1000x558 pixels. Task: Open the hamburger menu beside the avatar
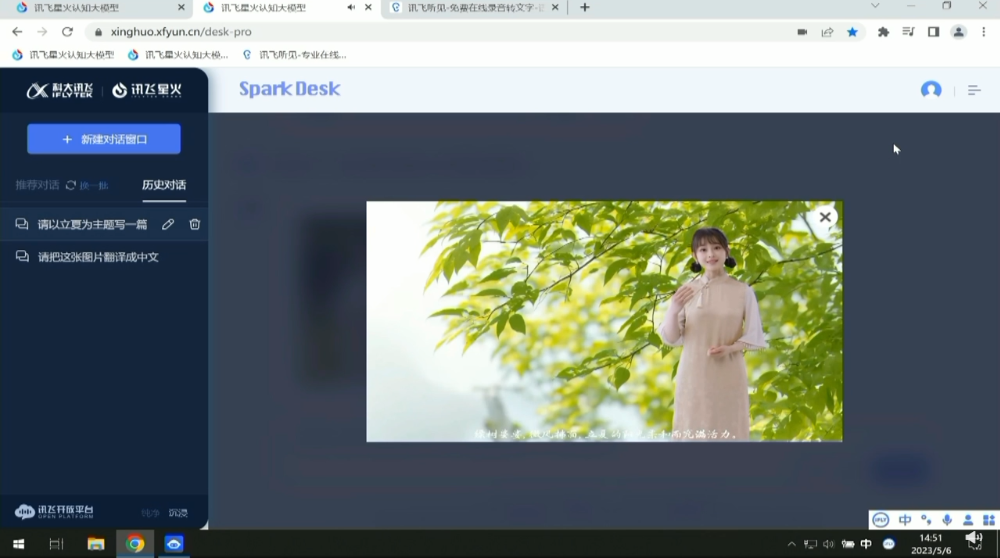[x=973, y=90]
